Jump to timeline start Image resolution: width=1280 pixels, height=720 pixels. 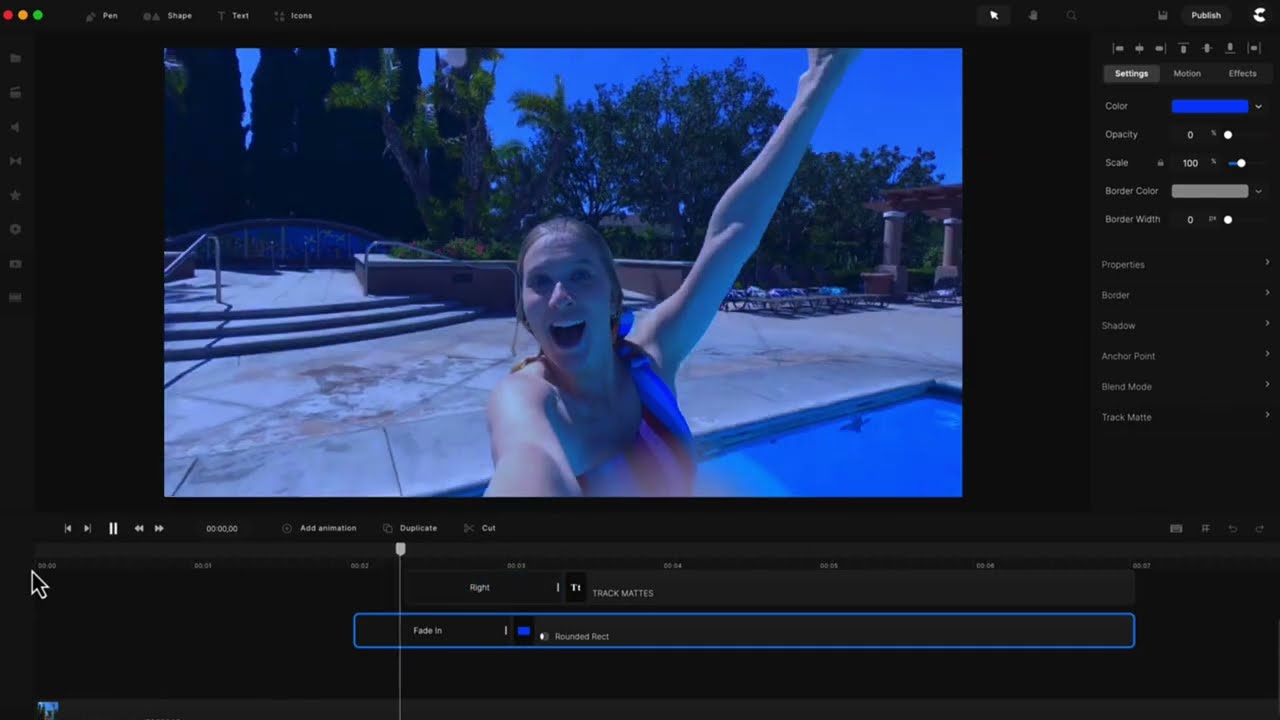point(68,528)
